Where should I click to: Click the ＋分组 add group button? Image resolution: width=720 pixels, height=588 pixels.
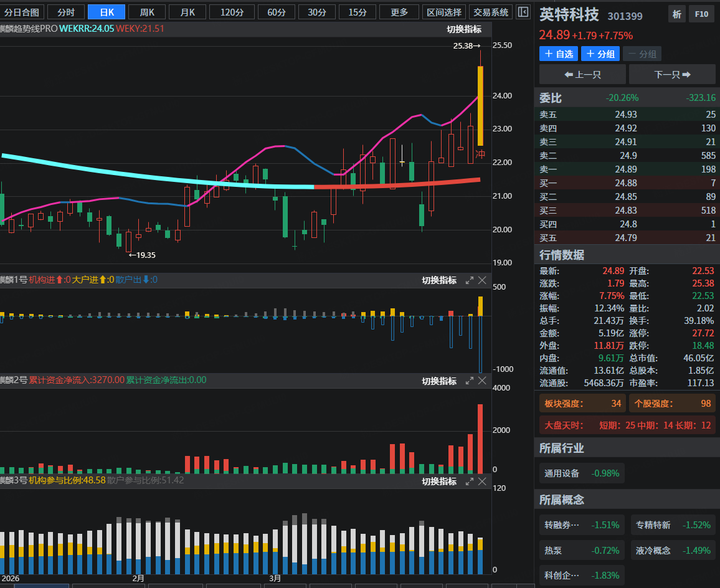click(x=601, y=54)
